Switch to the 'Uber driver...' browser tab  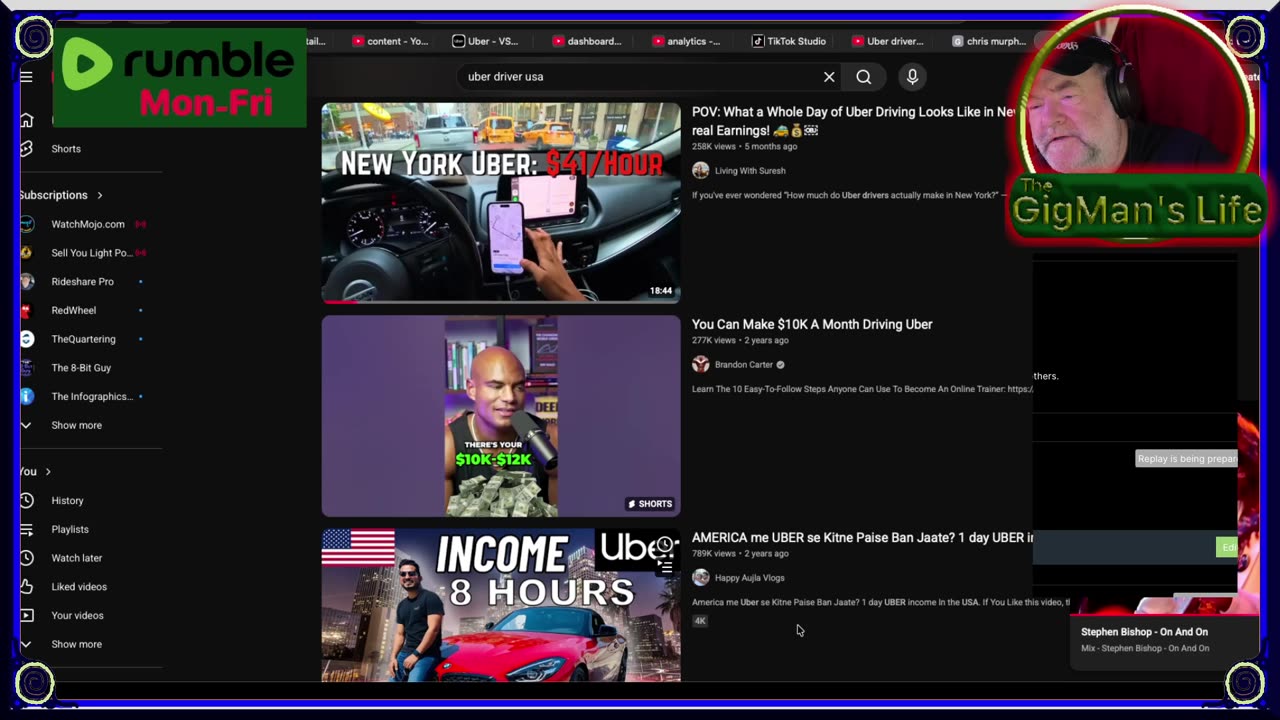click(x=888, y=41)
